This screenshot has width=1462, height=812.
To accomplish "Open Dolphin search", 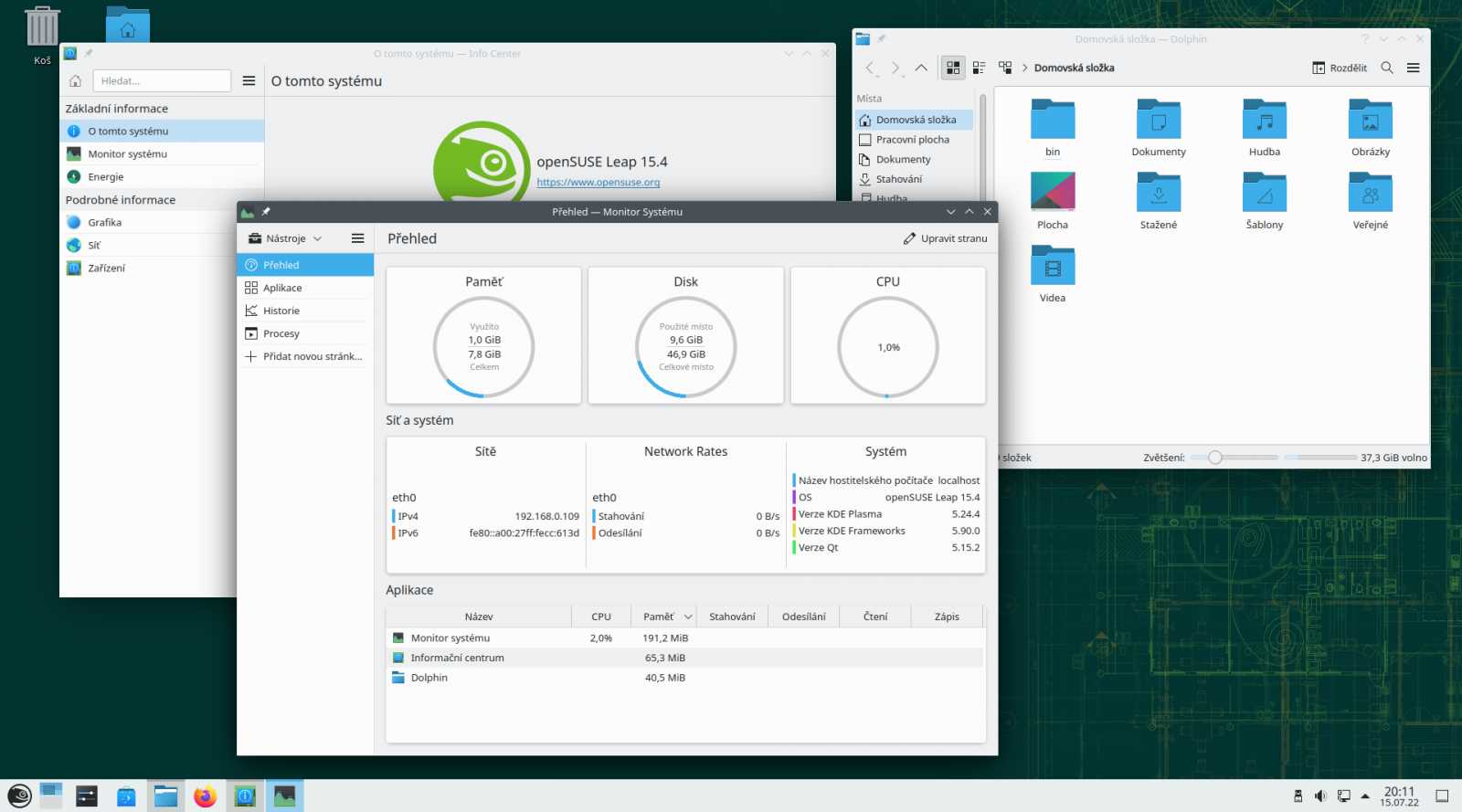I will point(1387,68).
